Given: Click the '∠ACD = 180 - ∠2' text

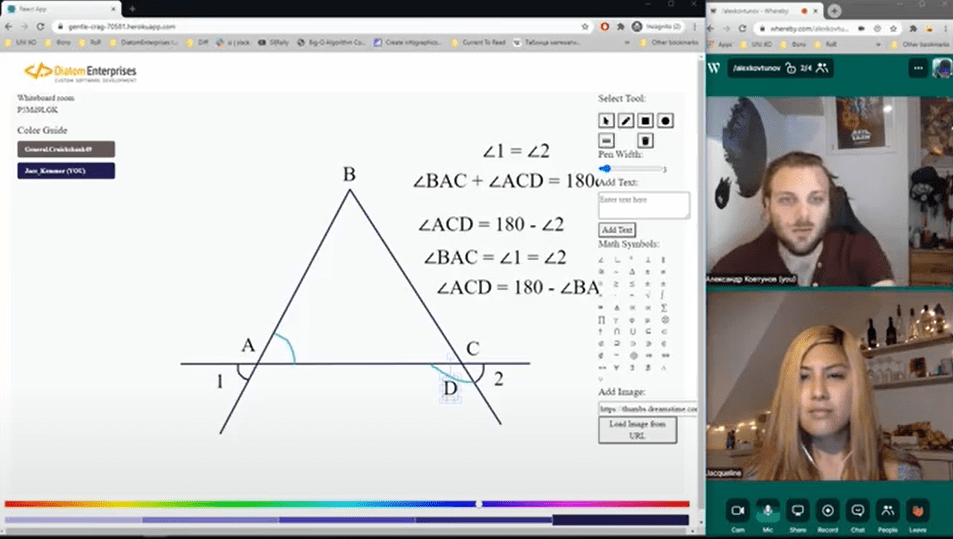Looking at the screenshot, I should coord(491,224).
